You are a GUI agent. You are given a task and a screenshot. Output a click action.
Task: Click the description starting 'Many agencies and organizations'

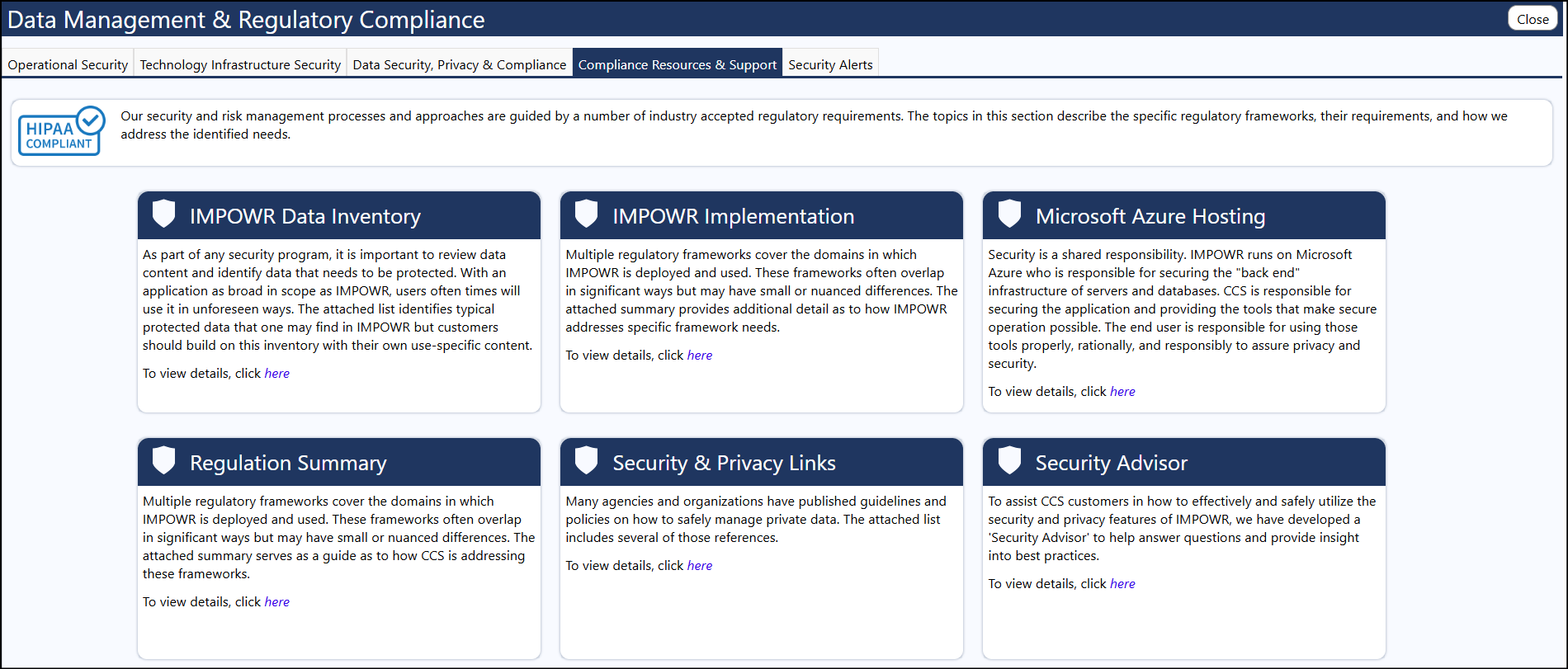[756, 520]
